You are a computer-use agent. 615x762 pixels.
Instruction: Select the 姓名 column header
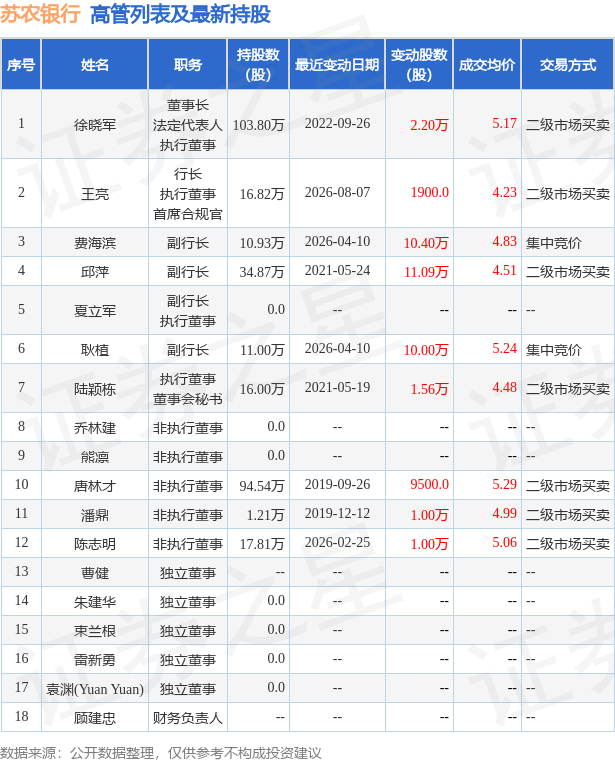(95, 65)
